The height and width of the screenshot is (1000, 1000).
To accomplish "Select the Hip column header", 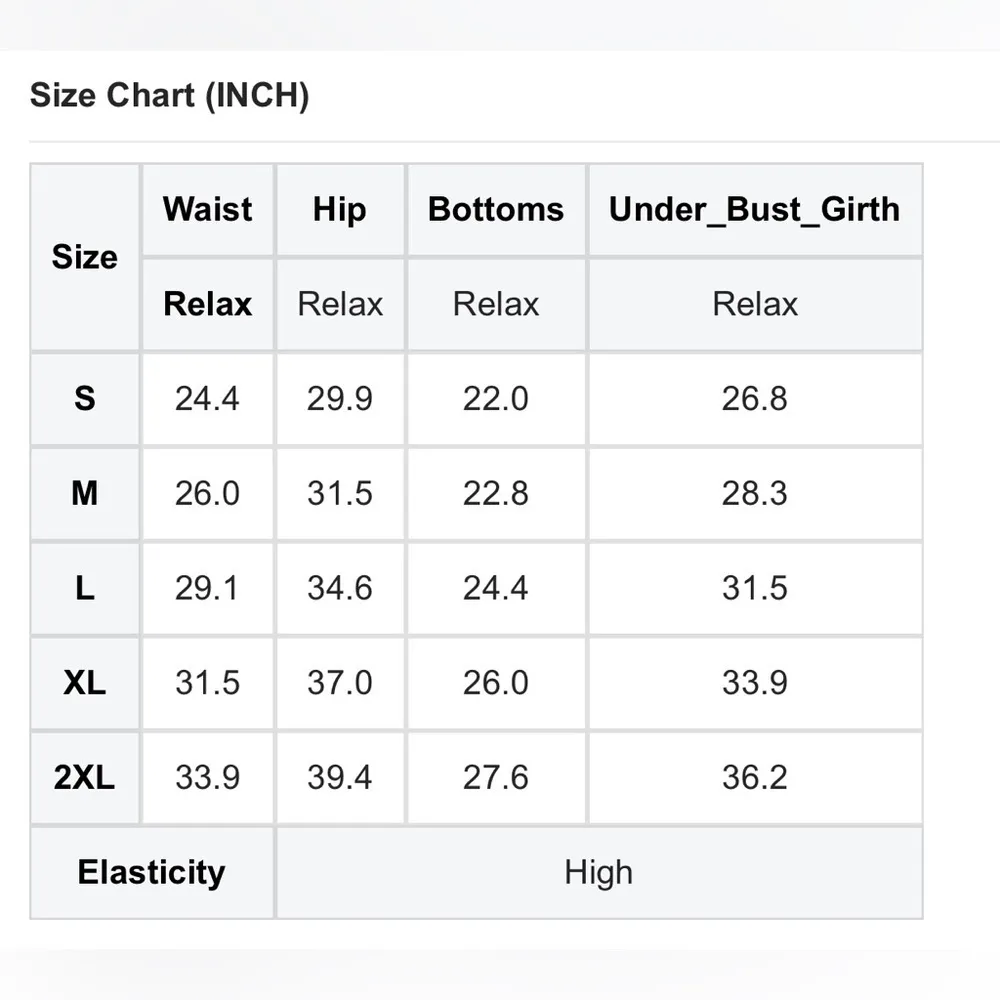I will (340, 209).
